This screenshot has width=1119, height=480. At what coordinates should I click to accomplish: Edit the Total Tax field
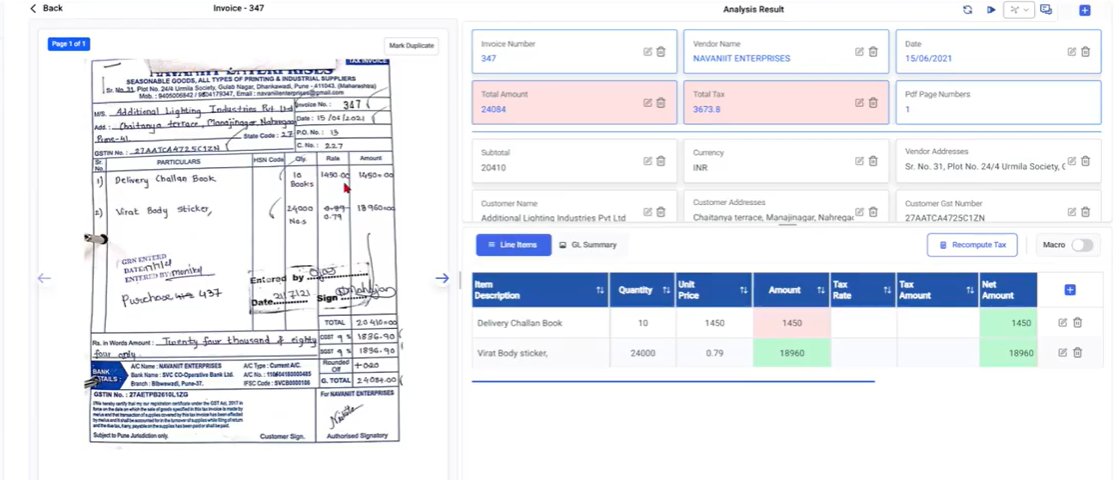(860, 103)
